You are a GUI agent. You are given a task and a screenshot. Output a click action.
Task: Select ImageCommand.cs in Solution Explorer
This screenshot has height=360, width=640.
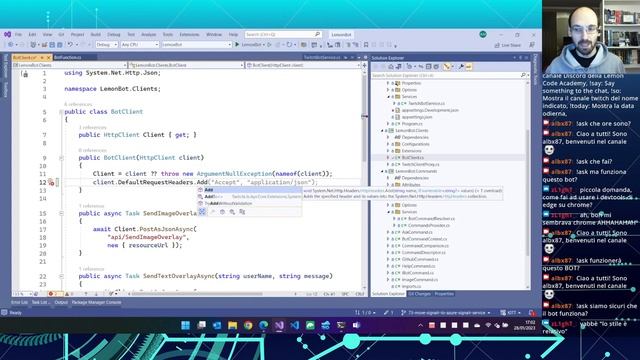point(420,280)
